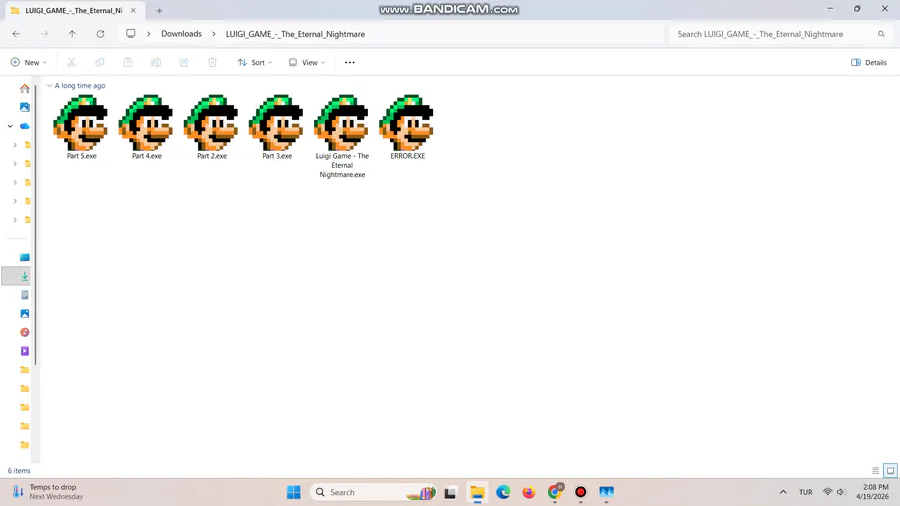
Task: Click the taskbar Search box
Action: [373, 492]
